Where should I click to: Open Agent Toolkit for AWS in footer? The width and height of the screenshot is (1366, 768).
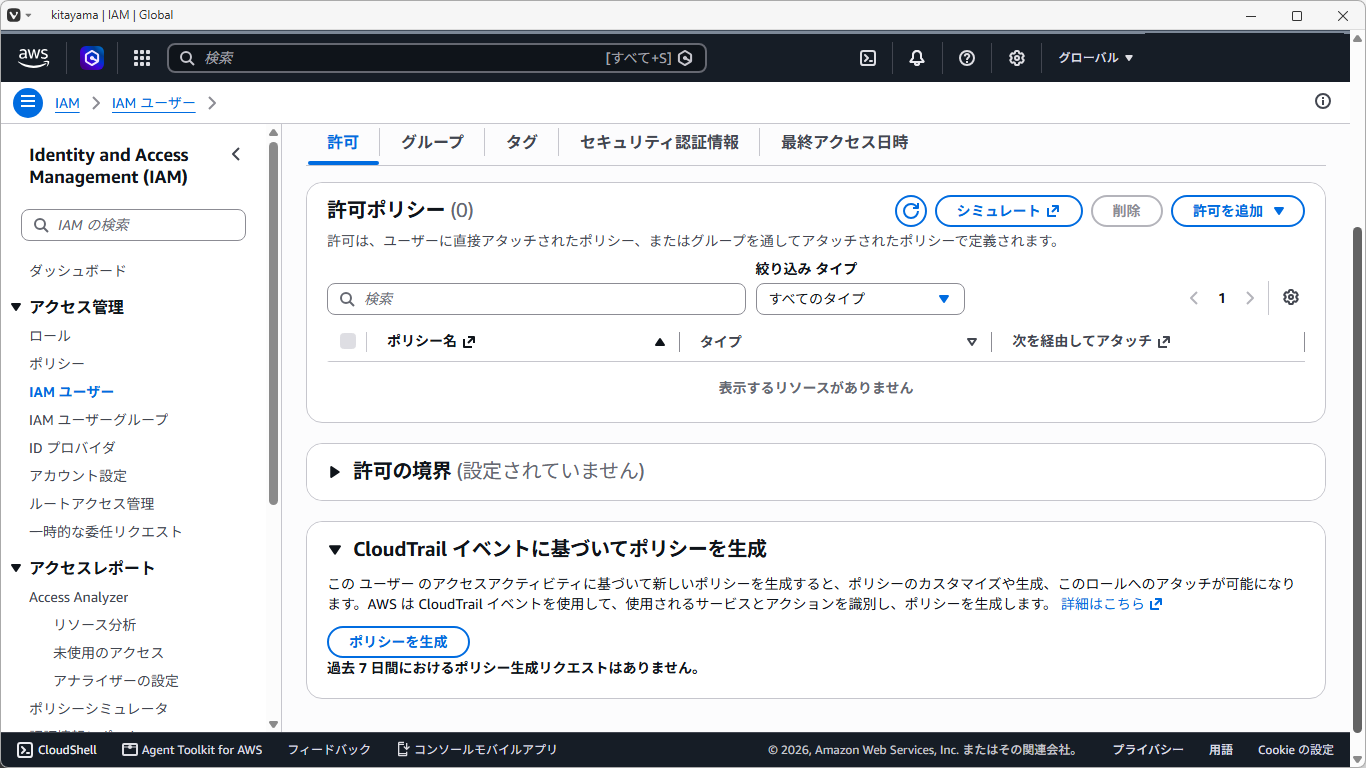[192, 750]
